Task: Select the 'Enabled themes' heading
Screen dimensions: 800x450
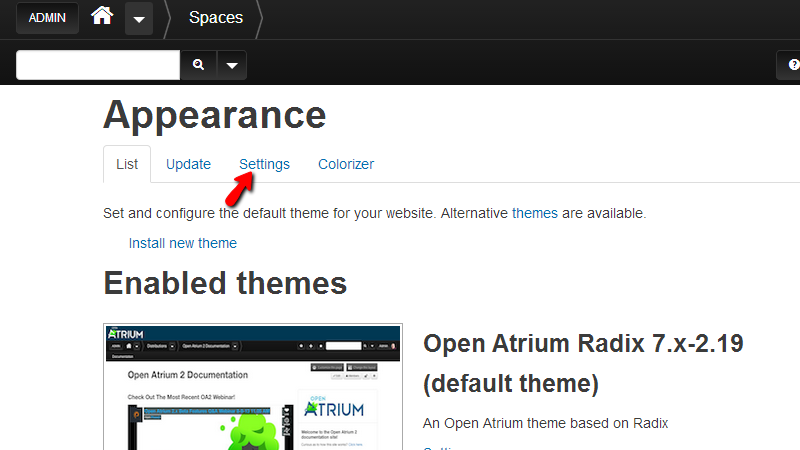Action: coord(225,283)
